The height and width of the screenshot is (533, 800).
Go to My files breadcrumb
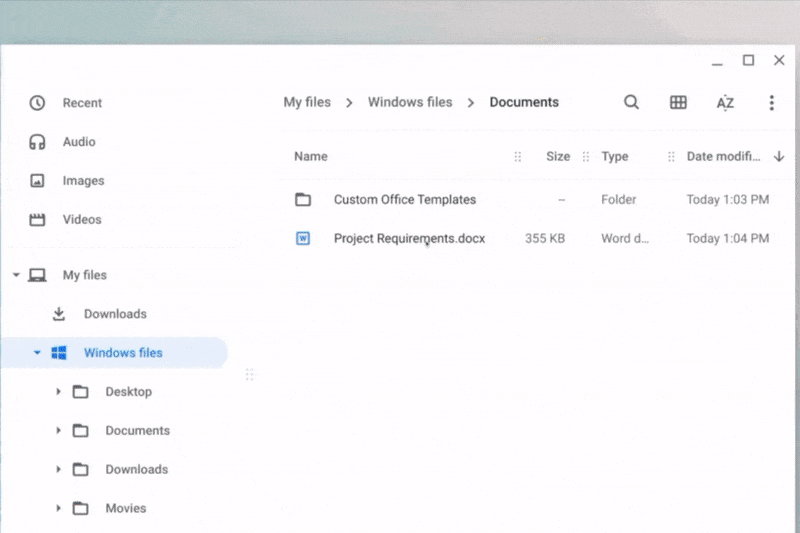[x=306, y=102]
